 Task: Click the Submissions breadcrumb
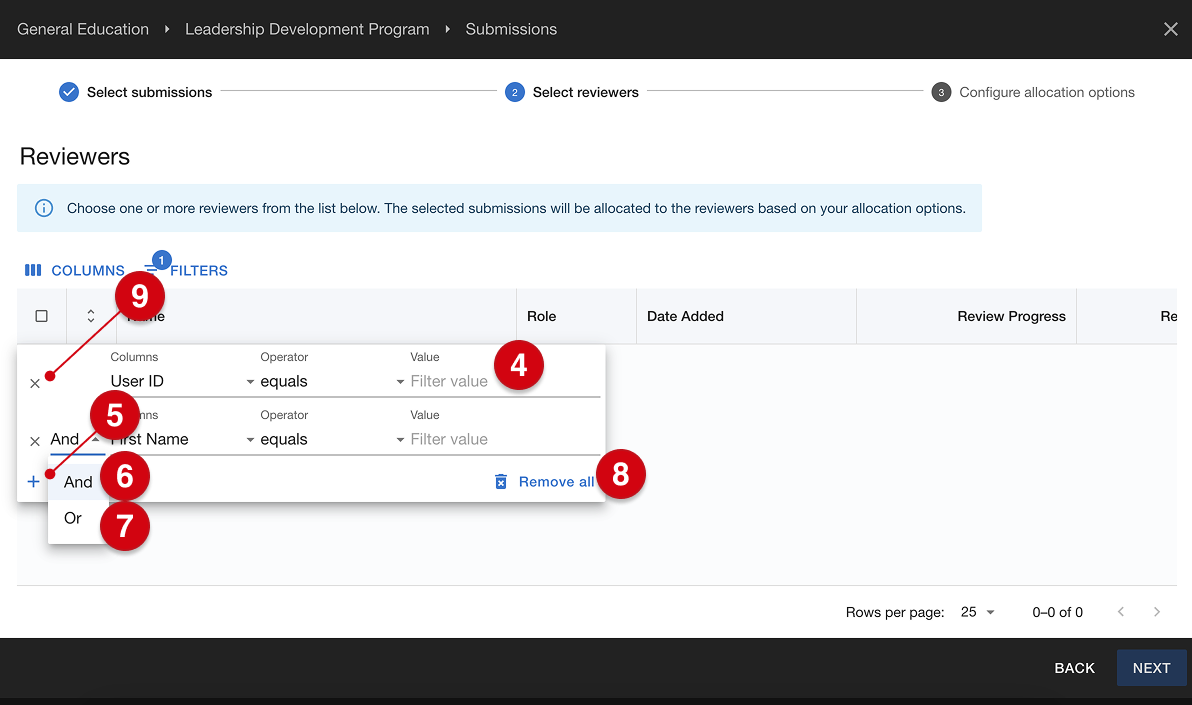coord(511,29)
